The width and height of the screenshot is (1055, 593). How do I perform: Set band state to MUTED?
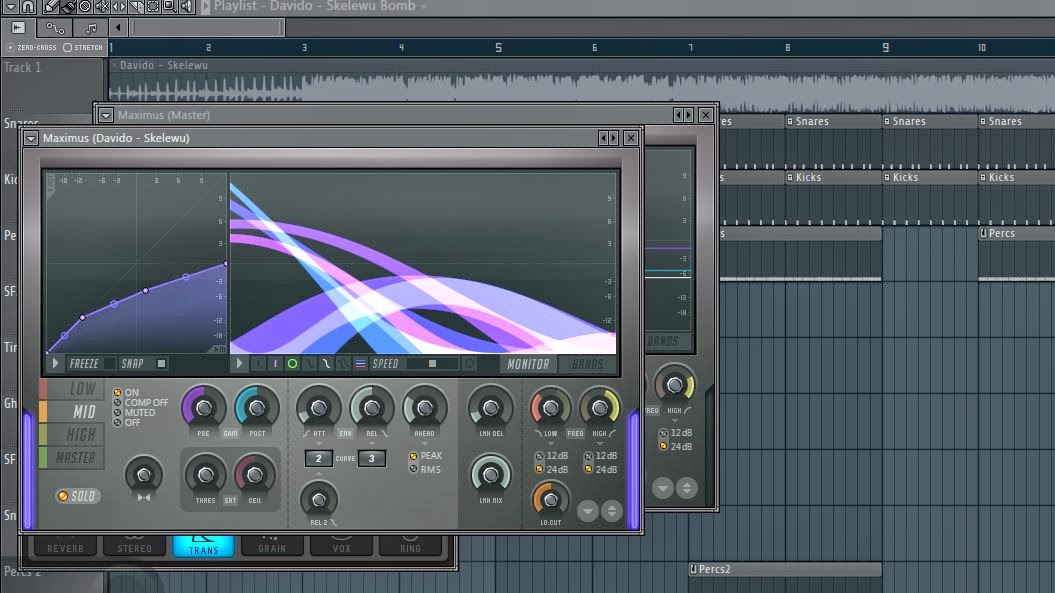[135, 413]
